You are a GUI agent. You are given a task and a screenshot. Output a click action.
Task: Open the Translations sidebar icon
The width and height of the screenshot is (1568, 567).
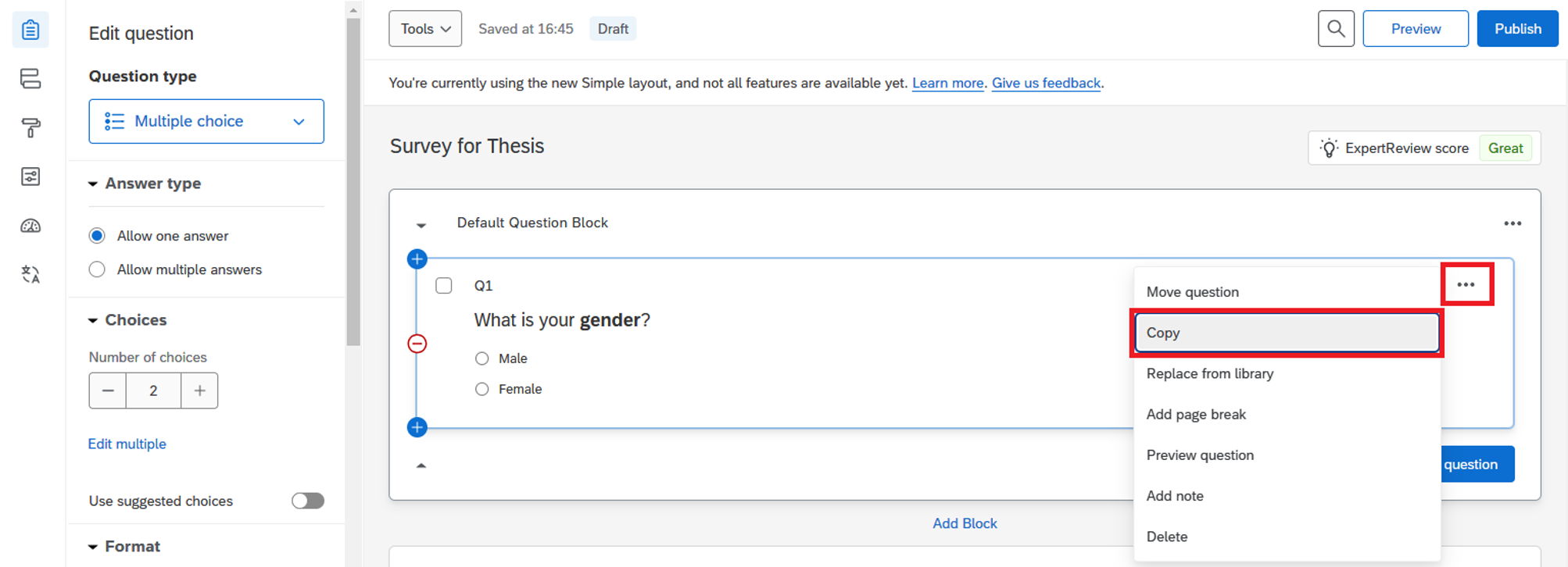[30, 274]
